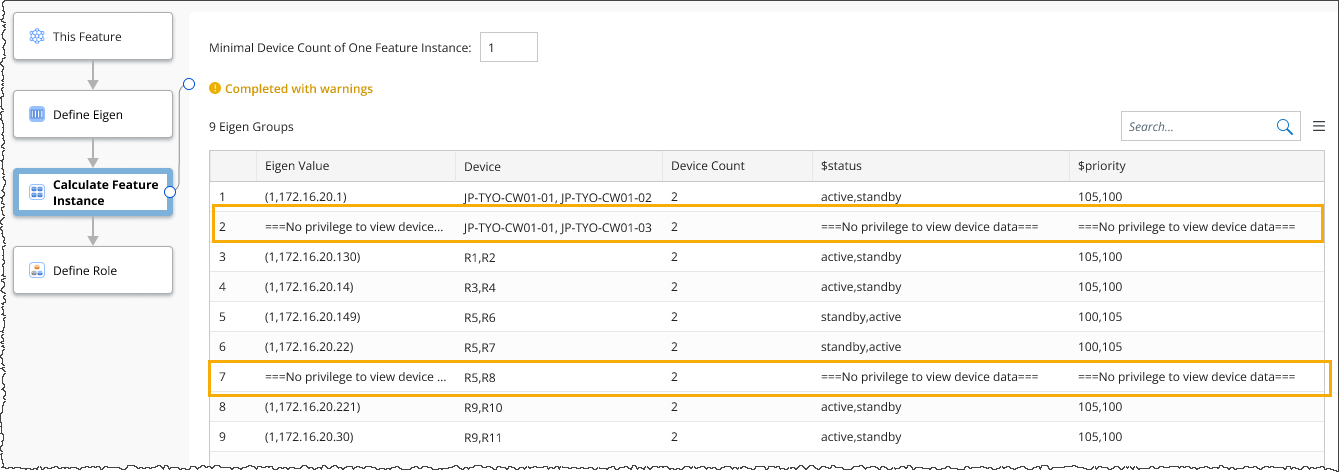Image resolution: width=1339 pixels, height=474 pixels.
Task: Click the orange warning status icon
Action: 214,89
